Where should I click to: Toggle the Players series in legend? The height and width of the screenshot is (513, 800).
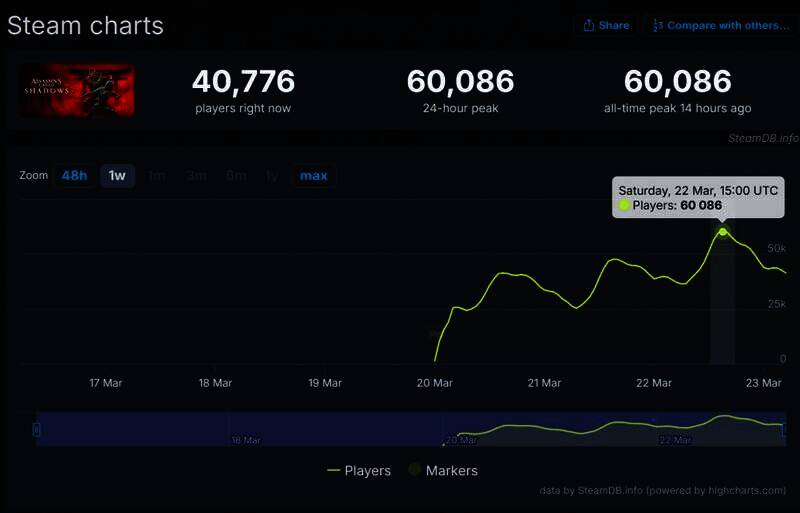point(367,470)
